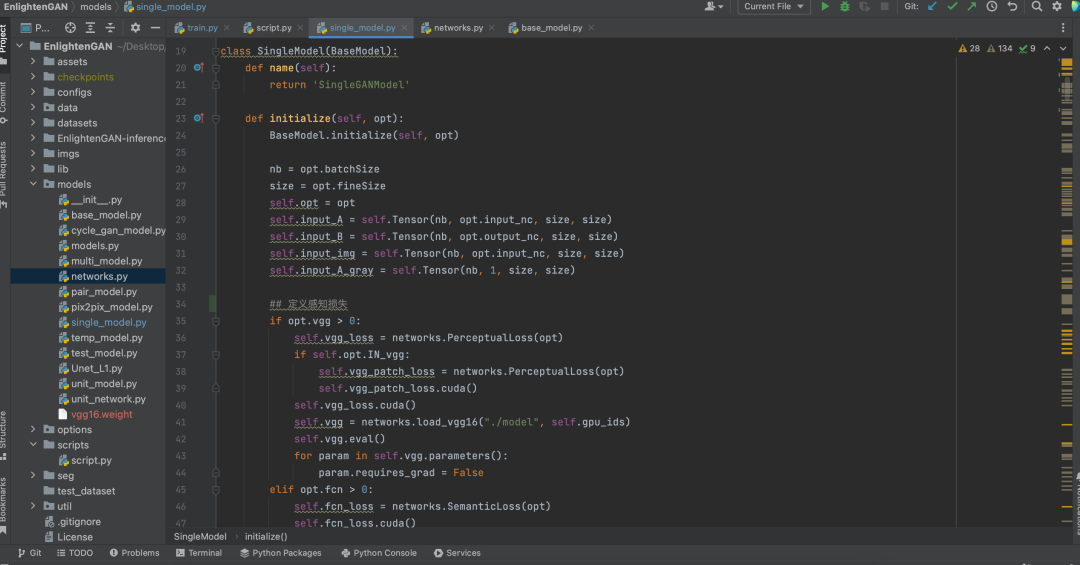Click the override gutter icon on the def name line

coord(198,68)
